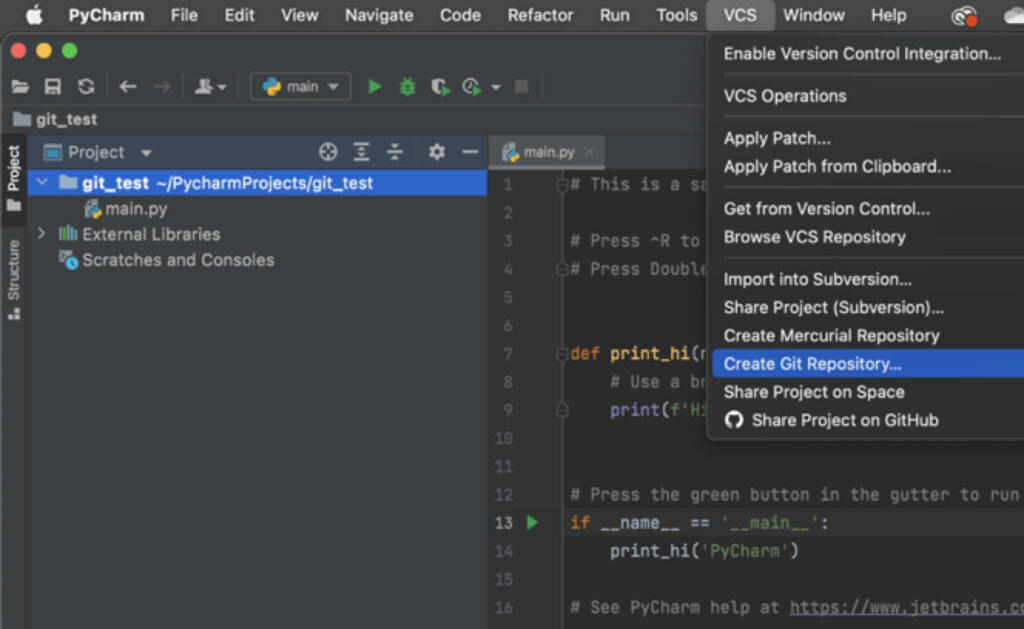Click the Profile run icon
This screenshot has height=629, width=1024.
click(x=472, y=86)
